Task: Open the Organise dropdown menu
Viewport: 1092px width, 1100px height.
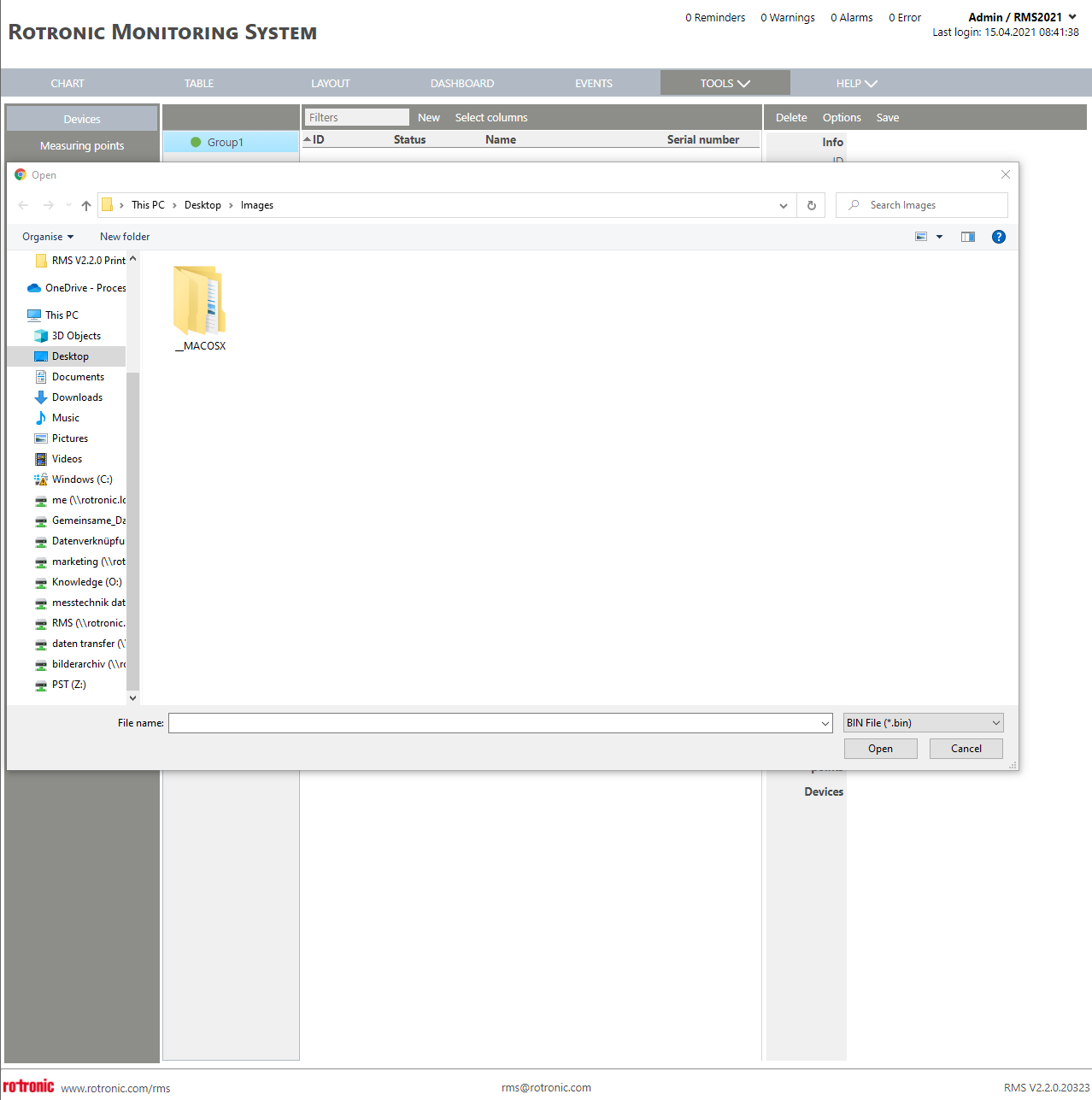Action: 48,237
